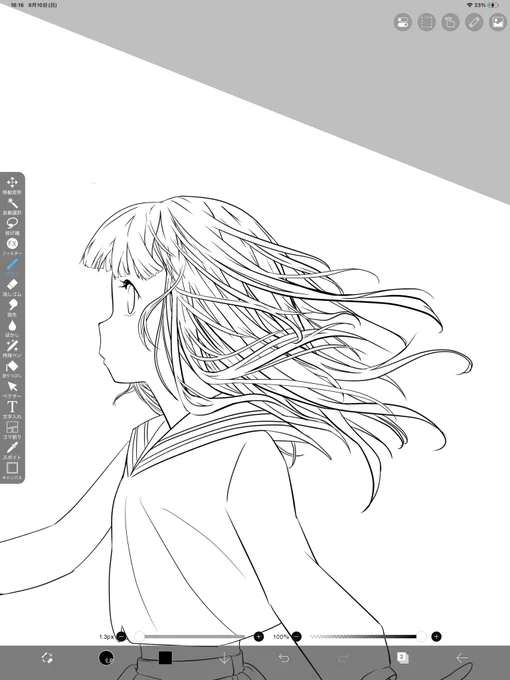This screenshot has width=510, height=680.
Task: Redo the last undone stroke
Action: [343, 658]
